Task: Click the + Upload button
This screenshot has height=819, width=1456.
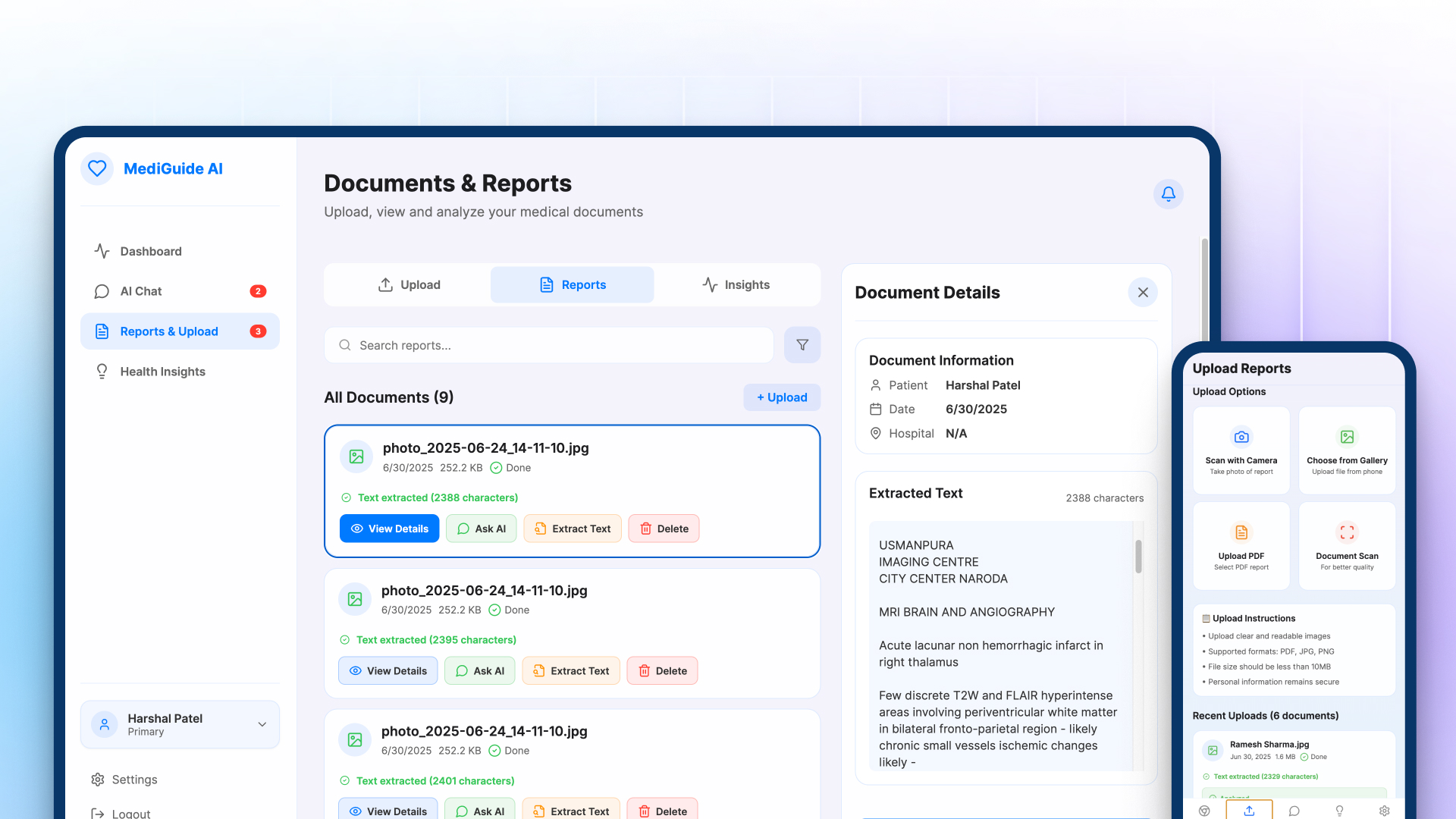Action: pyautogui.click(x=781, y=397)
